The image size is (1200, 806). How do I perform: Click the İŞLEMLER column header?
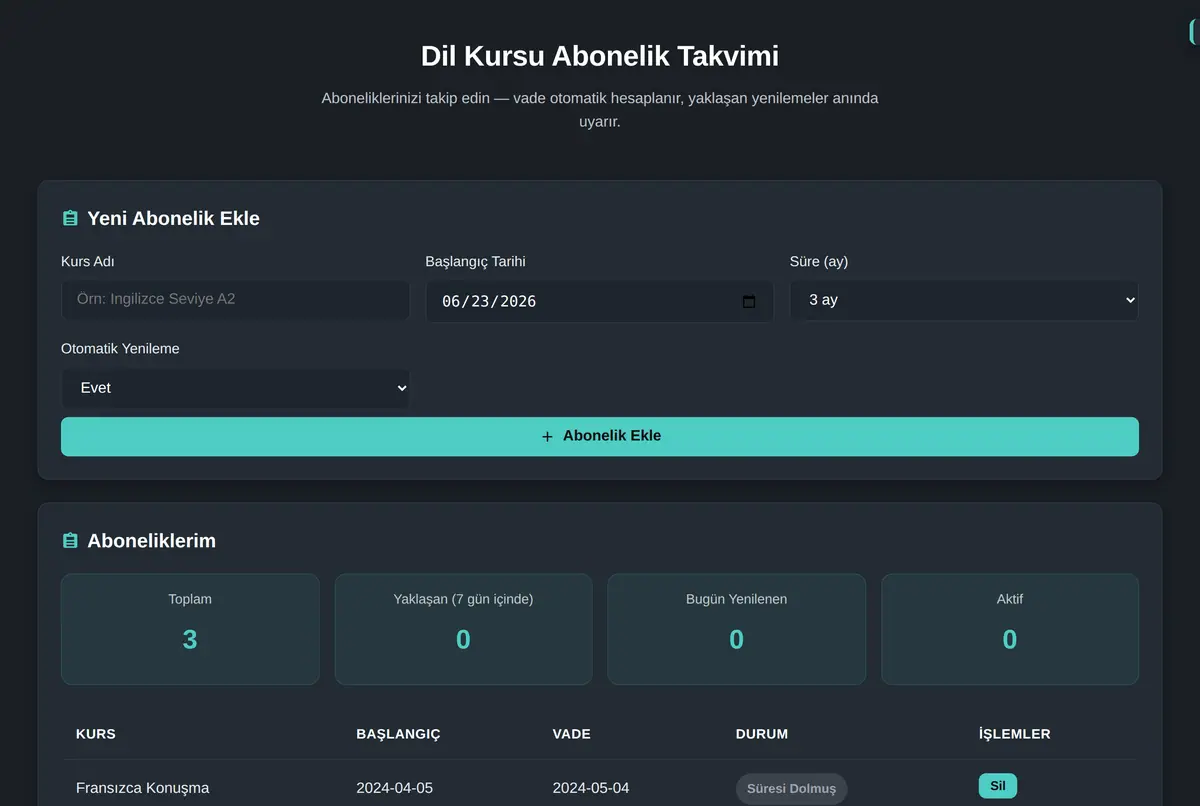1014,734
